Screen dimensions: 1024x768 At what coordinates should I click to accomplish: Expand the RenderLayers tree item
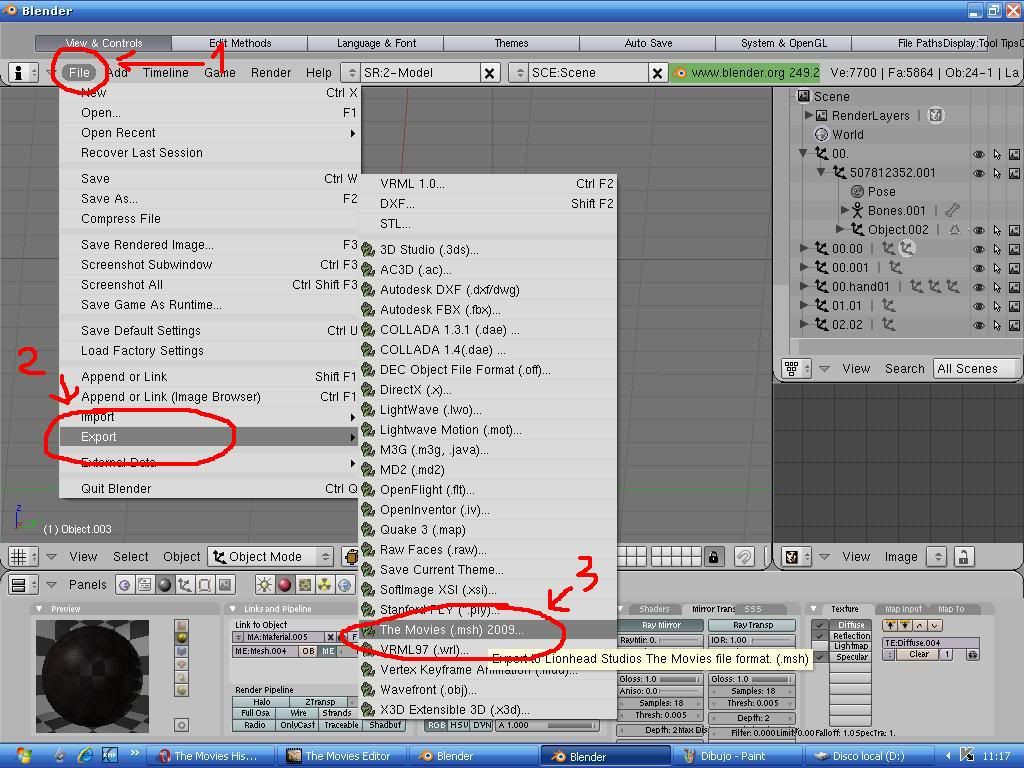pos(808,116)
